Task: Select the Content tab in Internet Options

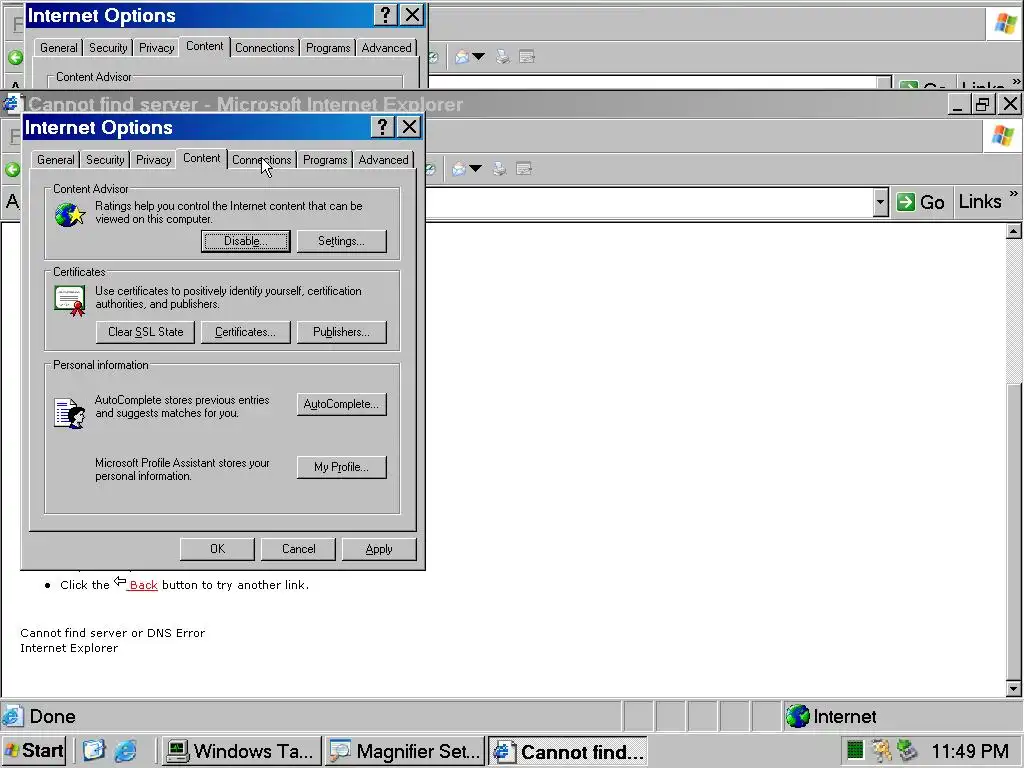Action: pyautogui.click(x=201, y=159)
